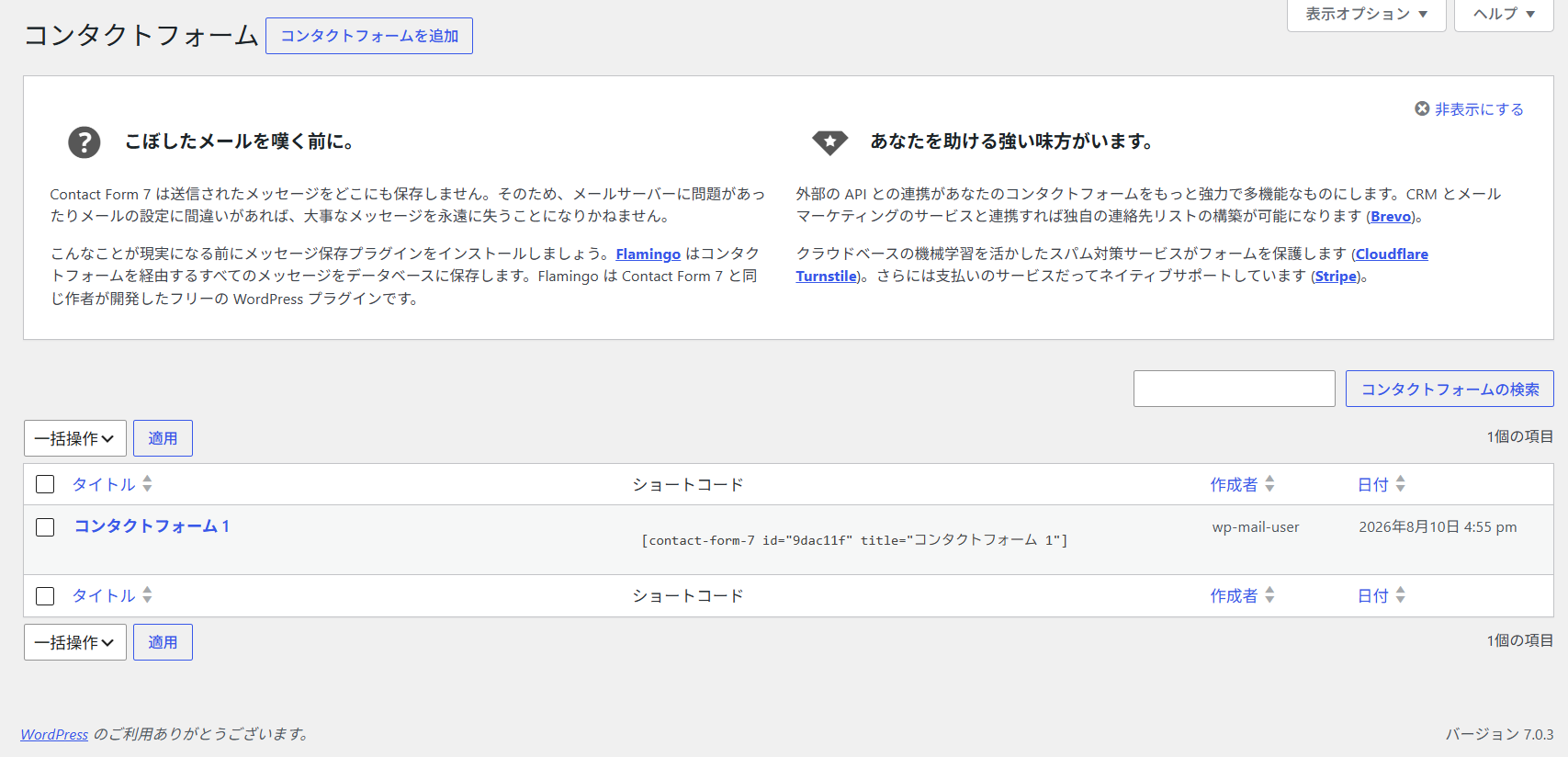
Task: Tick select-all checkbox in table header
Action: point(45,484)
